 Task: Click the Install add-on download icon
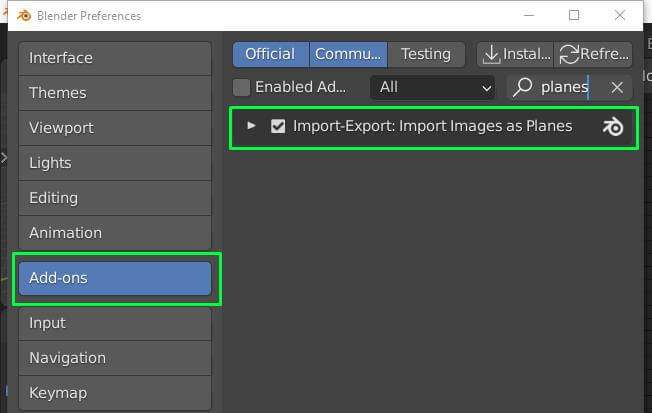(491, 54)
